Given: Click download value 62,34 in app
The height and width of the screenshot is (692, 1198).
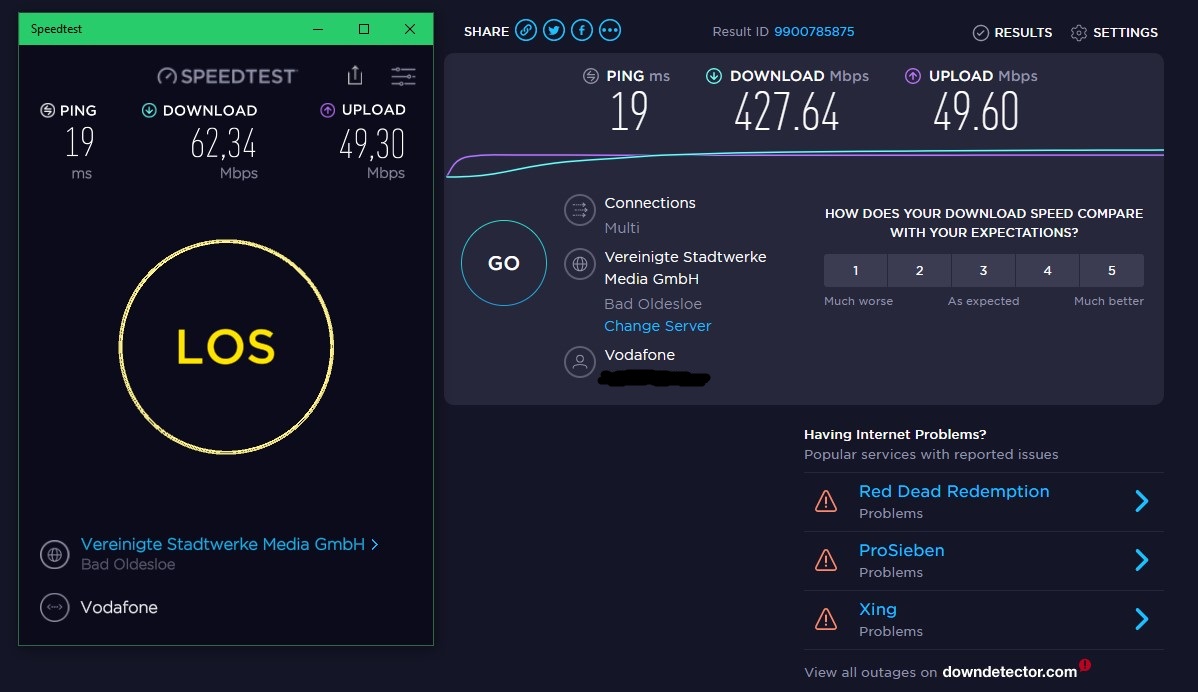Looking at the screenshot, I should (223, 144).
